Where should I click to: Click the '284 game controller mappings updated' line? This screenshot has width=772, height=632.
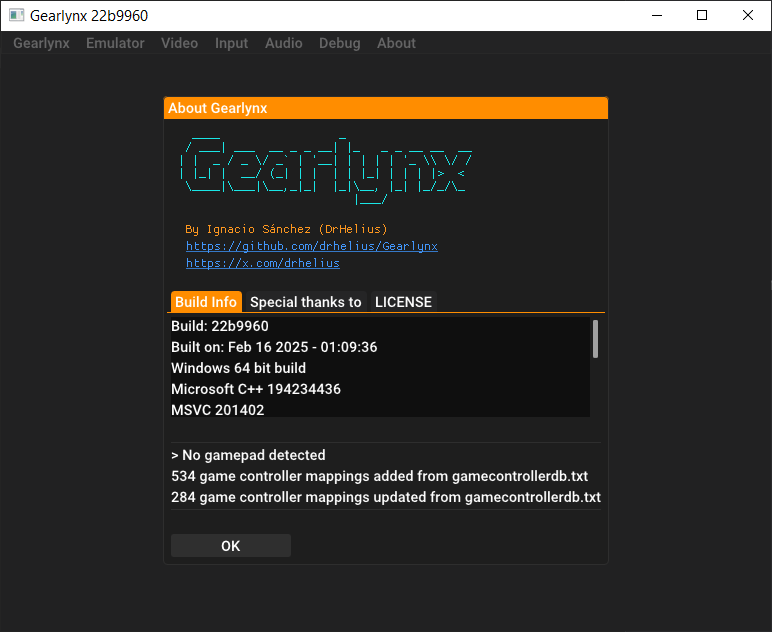click(x=386, y=497)
